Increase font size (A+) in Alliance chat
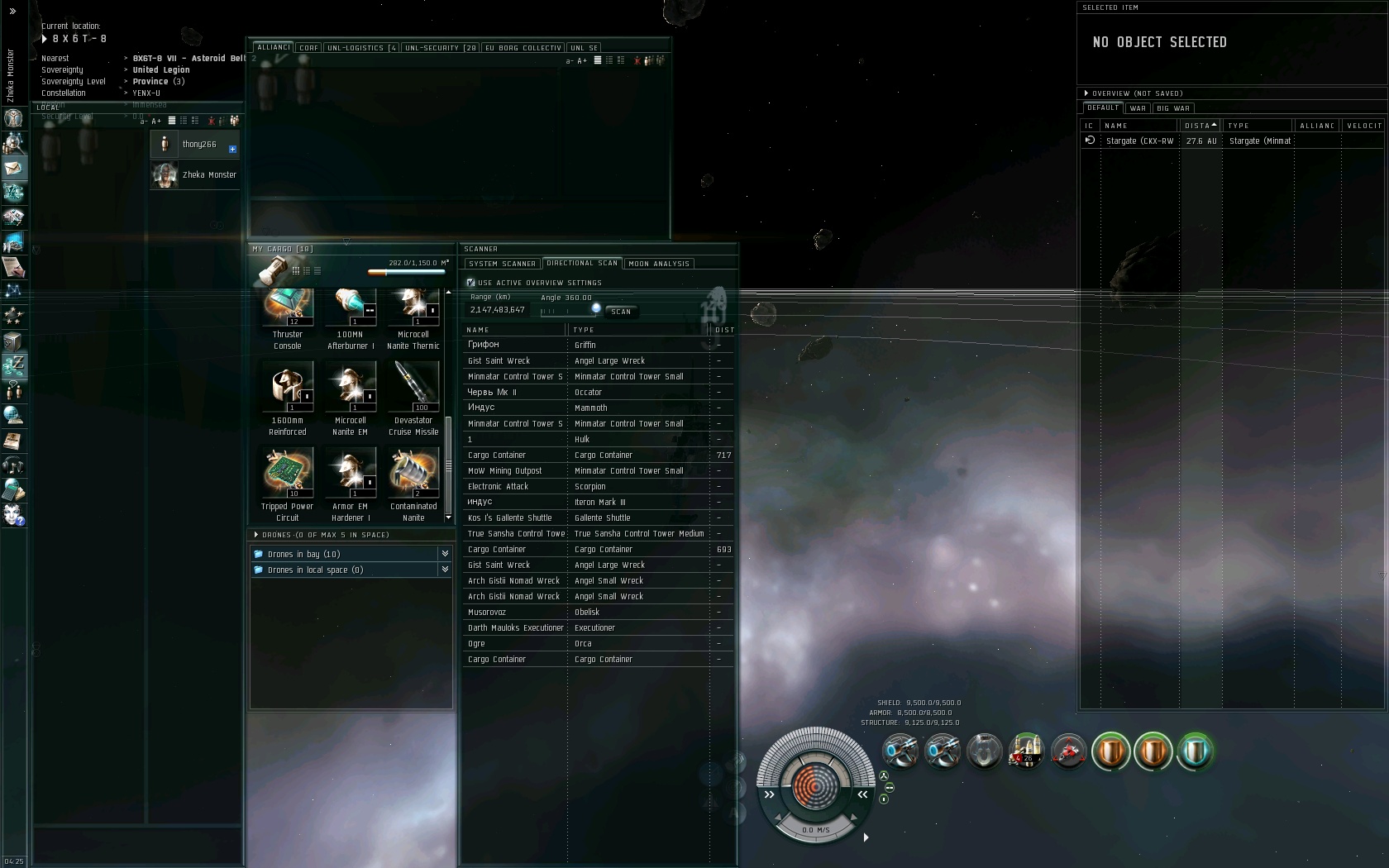The width and height of the screenshot is (1389, 868). pos(582,60)
